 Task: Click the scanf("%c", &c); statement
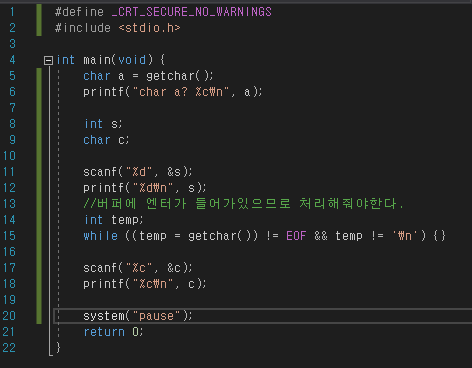[138, 268]
